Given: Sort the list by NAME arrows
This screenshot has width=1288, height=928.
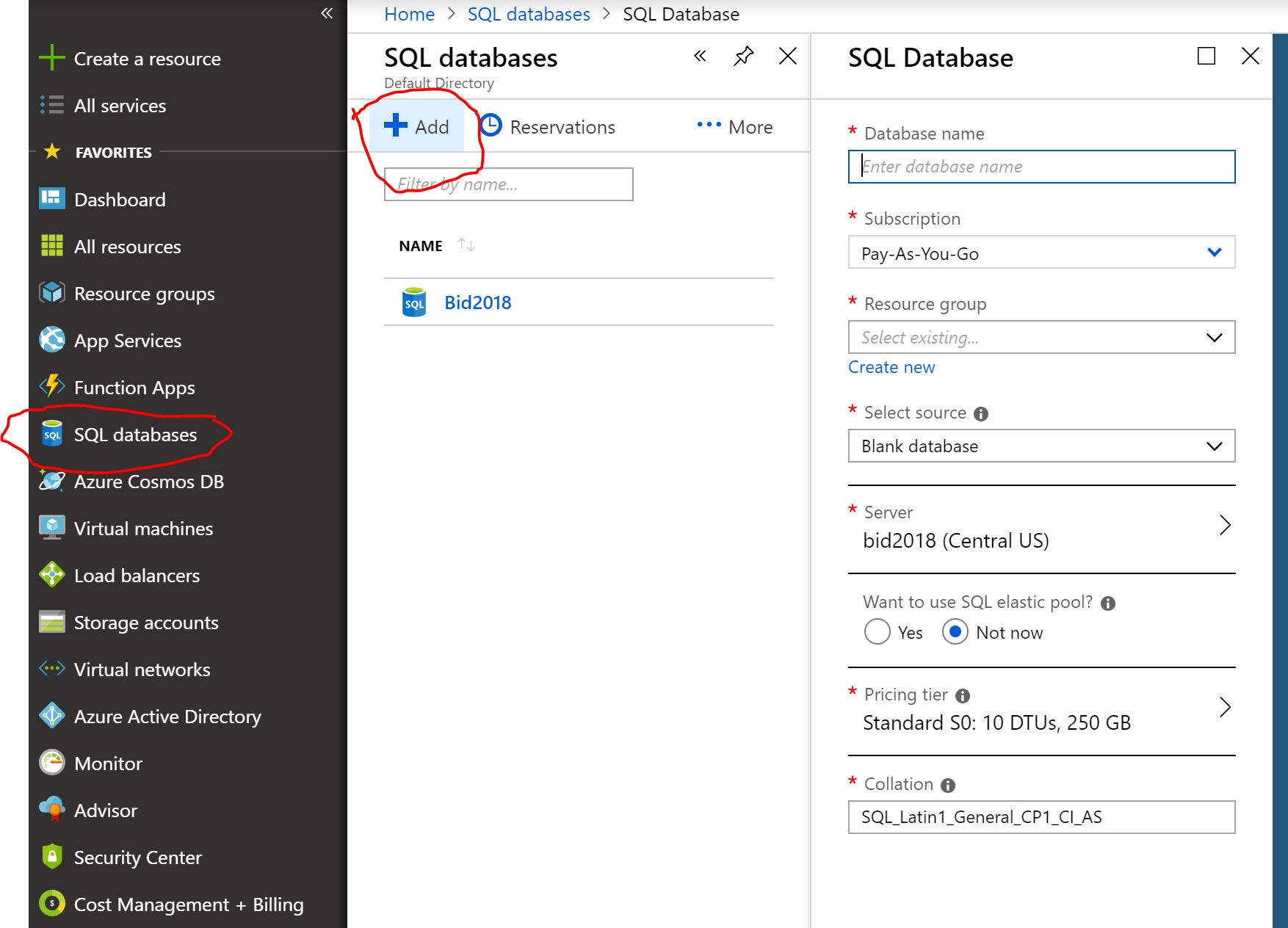Looking at the screenshot, I should coord(466,244).
